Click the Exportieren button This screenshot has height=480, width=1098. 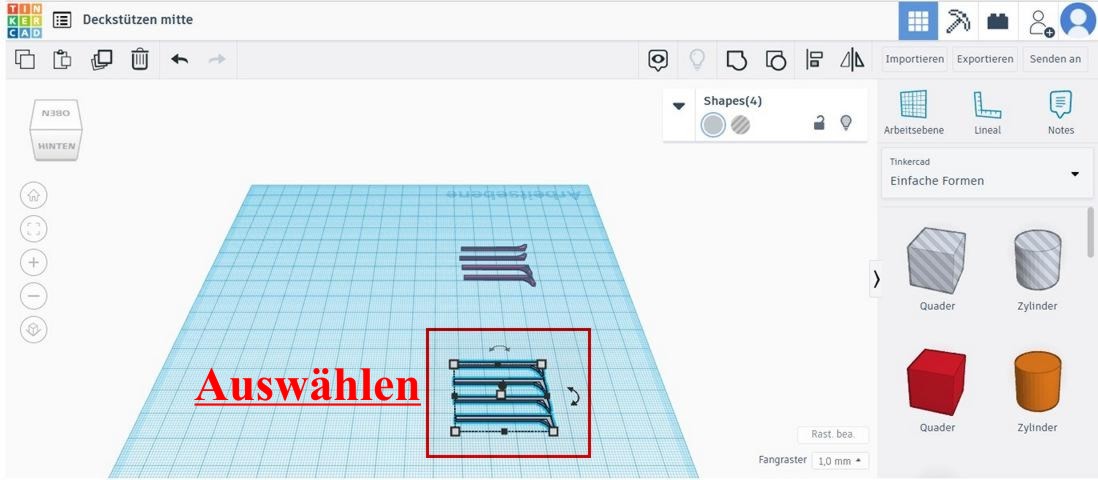pos(985,59)
